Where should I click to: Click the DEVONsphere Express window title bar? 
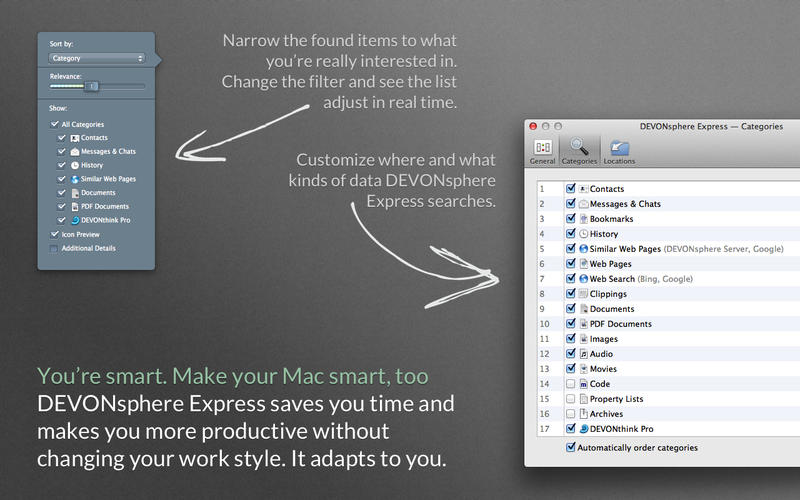click(x=711, y=127)
